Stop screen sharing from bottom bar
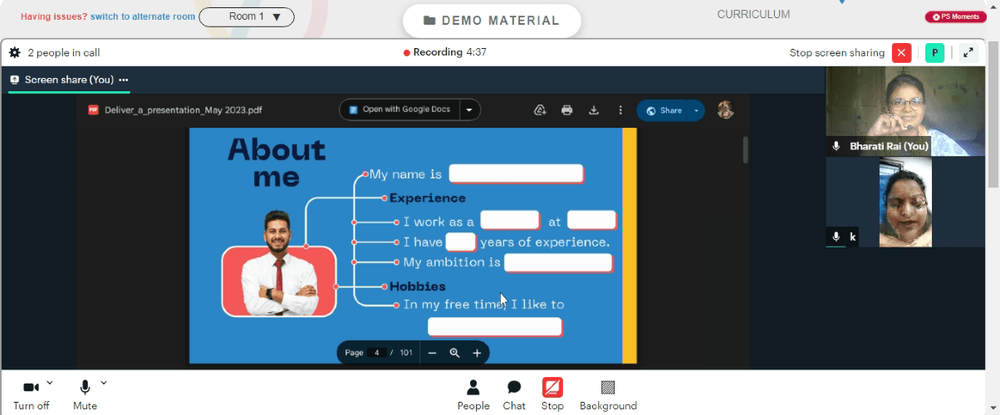The width and height of the screenshot is (1000, 415). (552, 395)
